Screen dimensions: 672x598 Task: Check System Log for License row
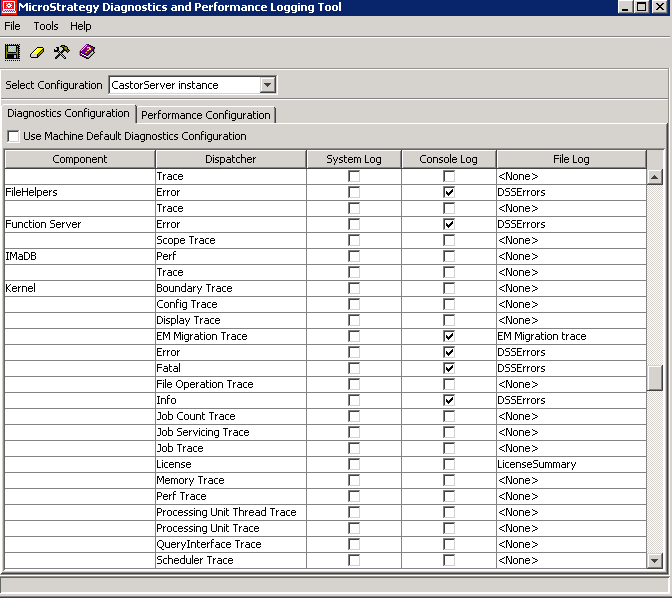(354, 464)
